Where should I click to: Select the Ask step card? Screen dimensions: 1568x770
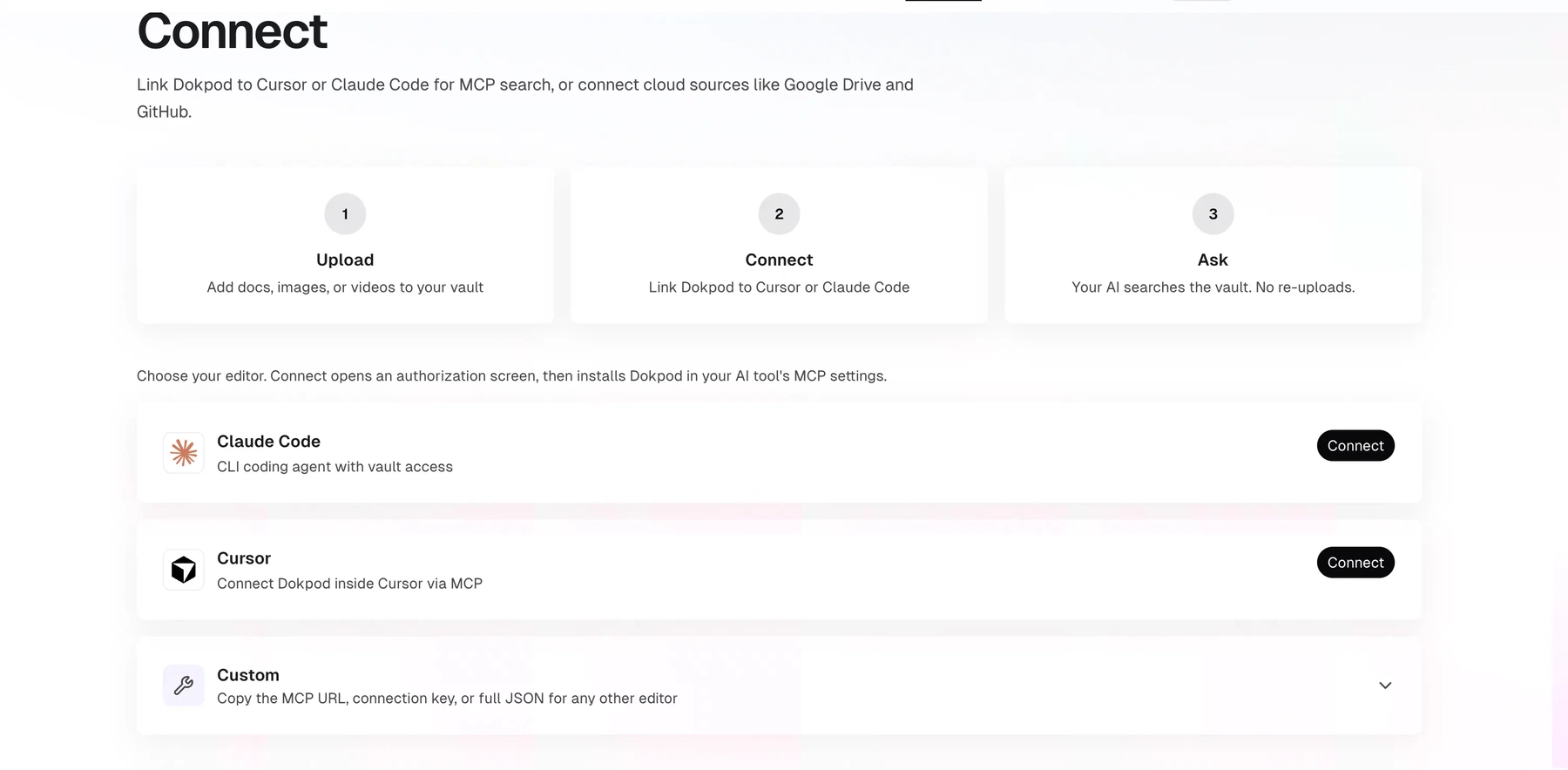[1213, 246]
